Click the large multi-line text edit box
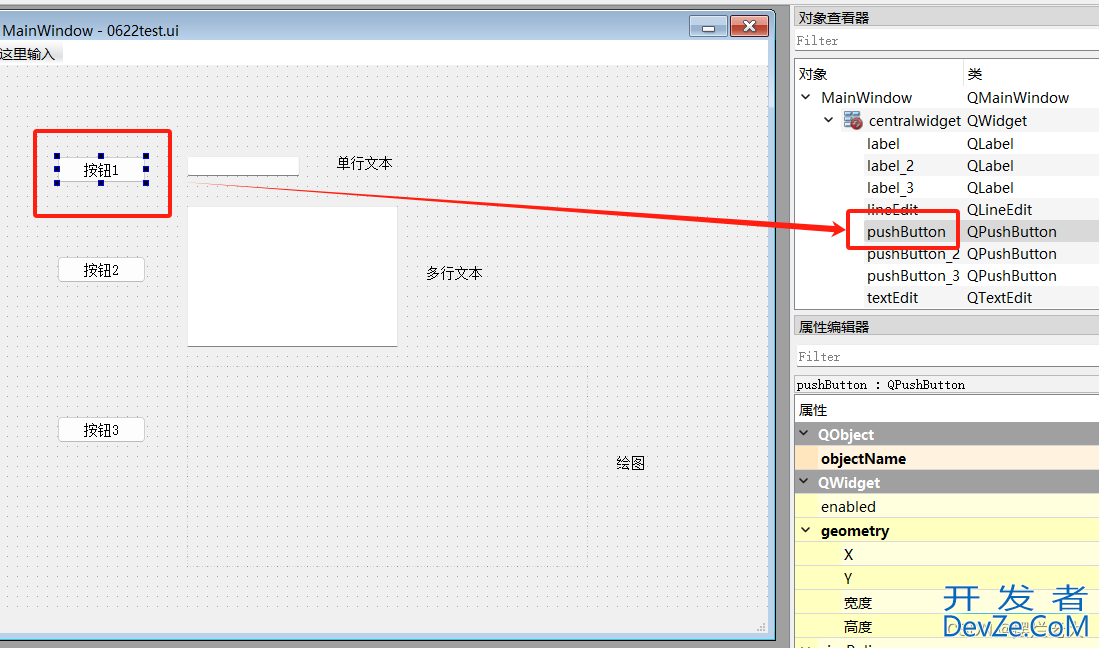This screenshot has width=1099, height=648. [292, 276]
